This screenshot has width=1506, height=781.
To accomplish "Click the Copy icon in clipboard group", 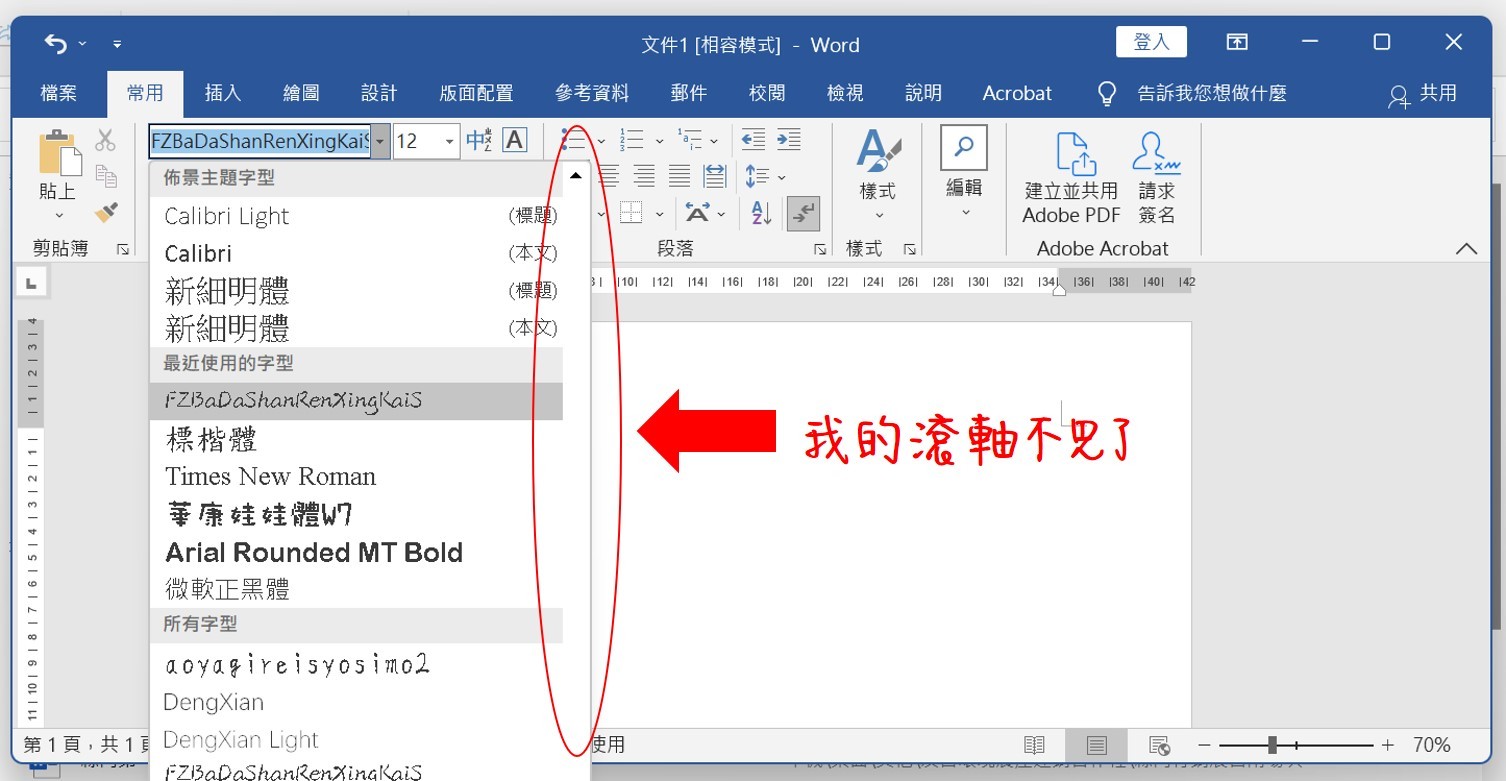I will 106,175.
